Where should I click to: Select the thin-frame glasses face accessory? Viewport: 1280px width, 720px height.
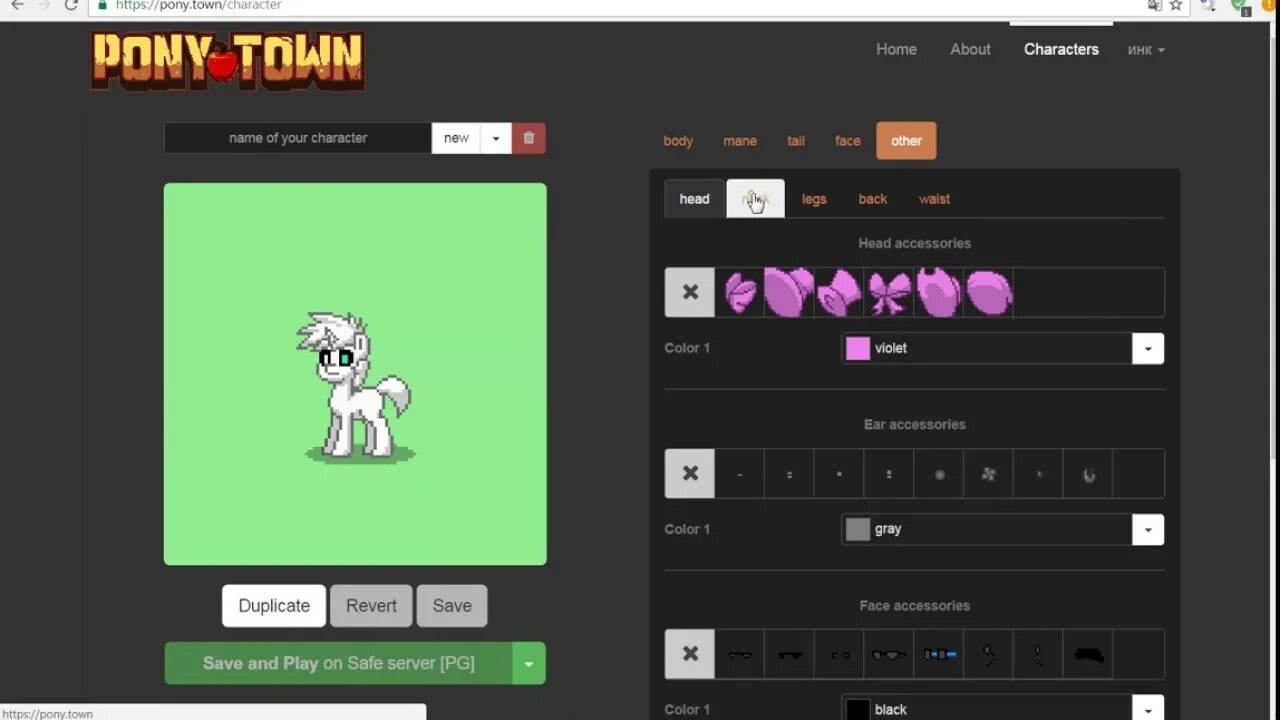tap(739, 654)
